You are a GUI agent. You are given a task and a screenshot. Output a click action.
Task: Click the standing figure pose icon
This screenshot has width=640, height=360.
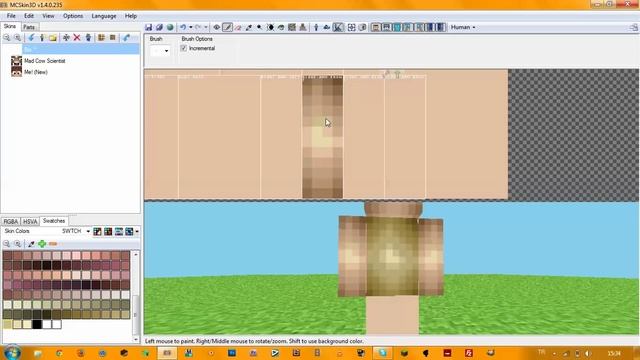(316, 27)
